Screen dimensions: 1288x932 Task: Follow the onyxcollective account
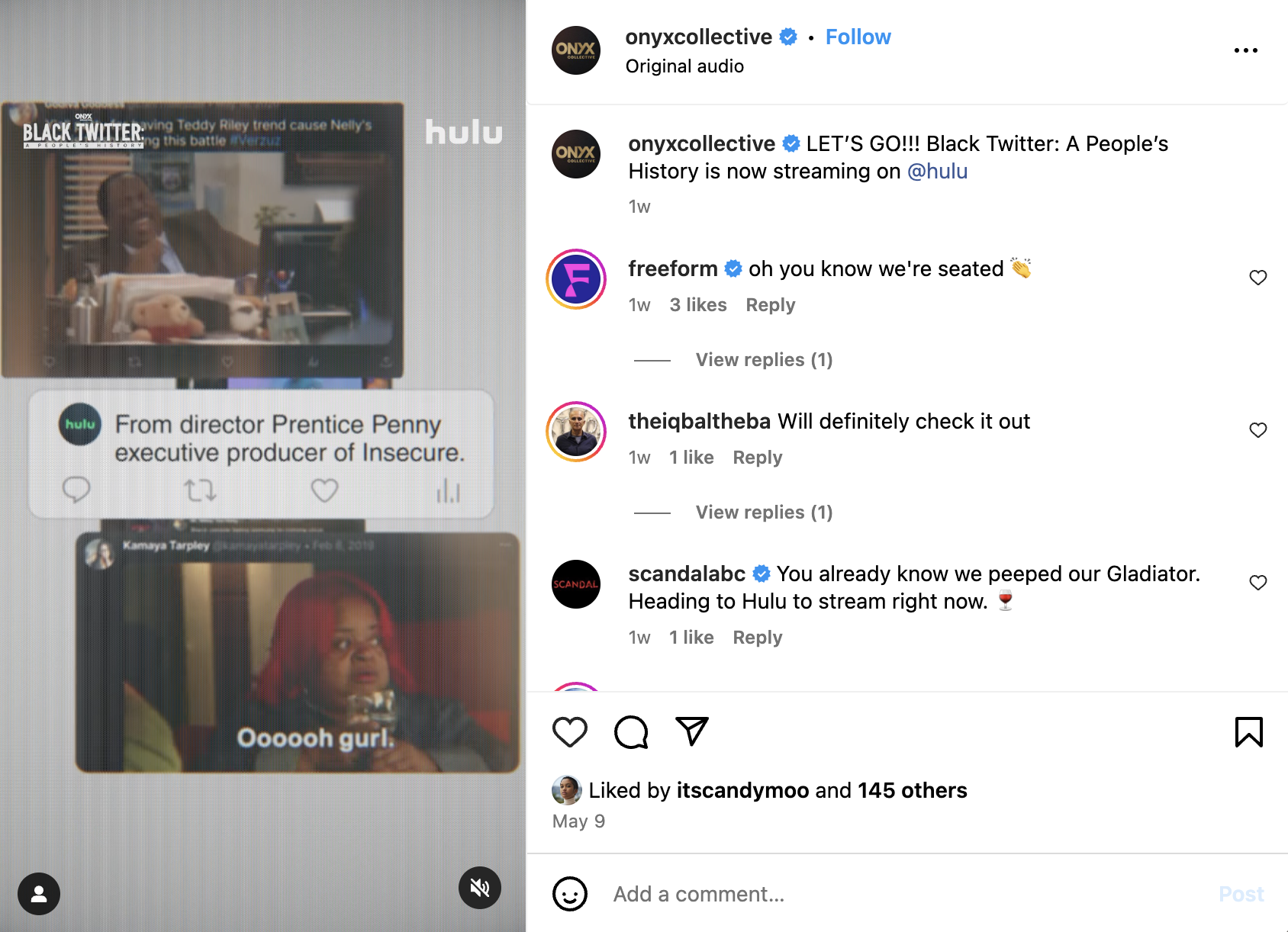858,37
